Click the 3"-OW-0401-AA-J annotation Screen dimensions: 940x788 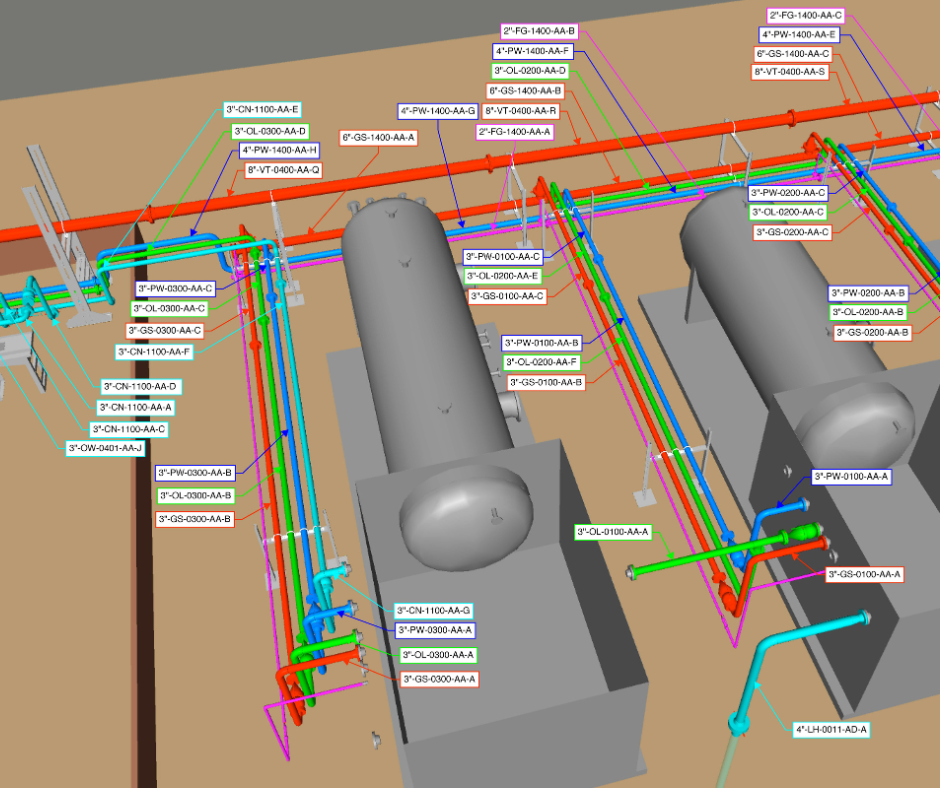coord(105,448)
